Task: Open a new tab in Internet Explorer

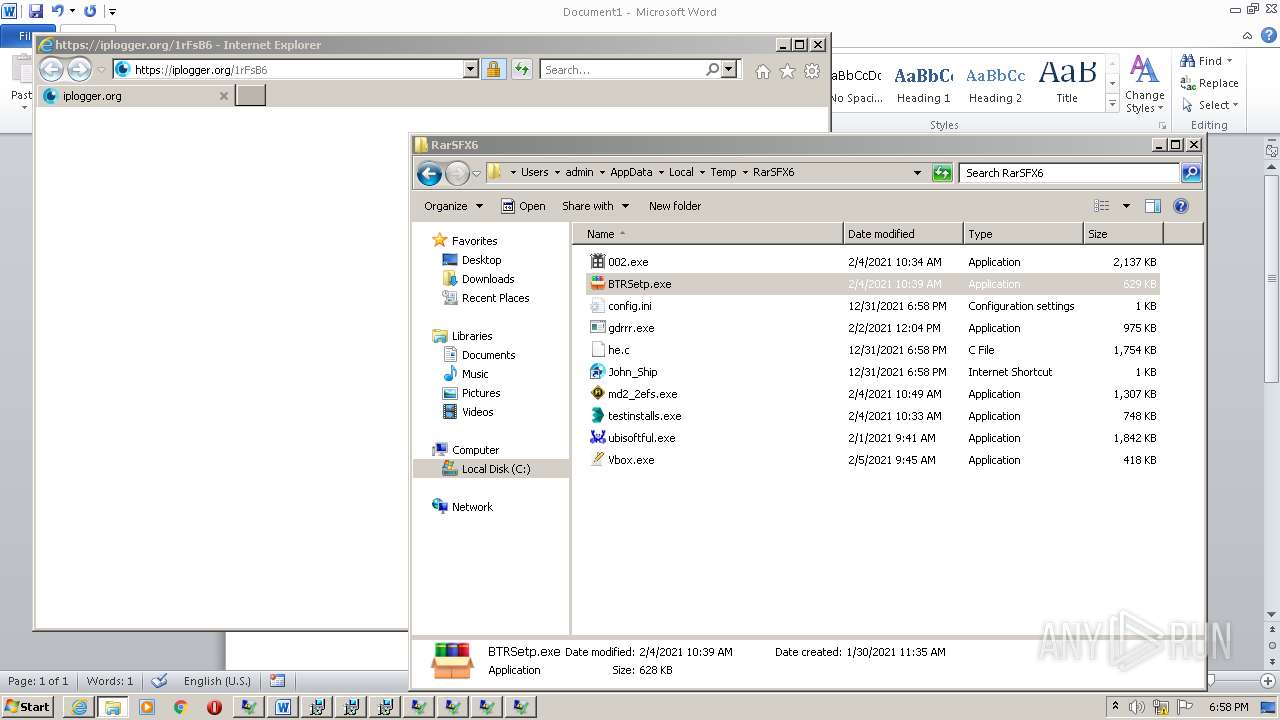Action: (x=250, y=95)
